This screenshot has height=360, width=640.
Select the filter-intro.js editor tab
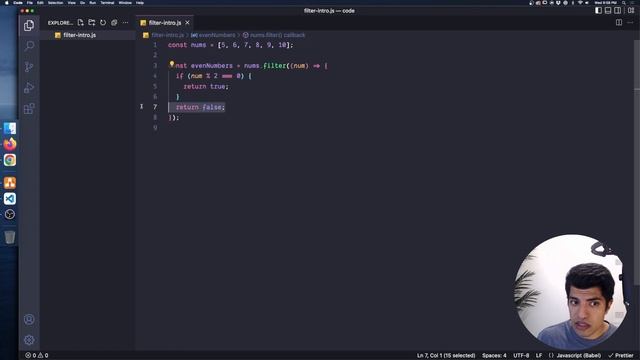(x=164, y=22)
